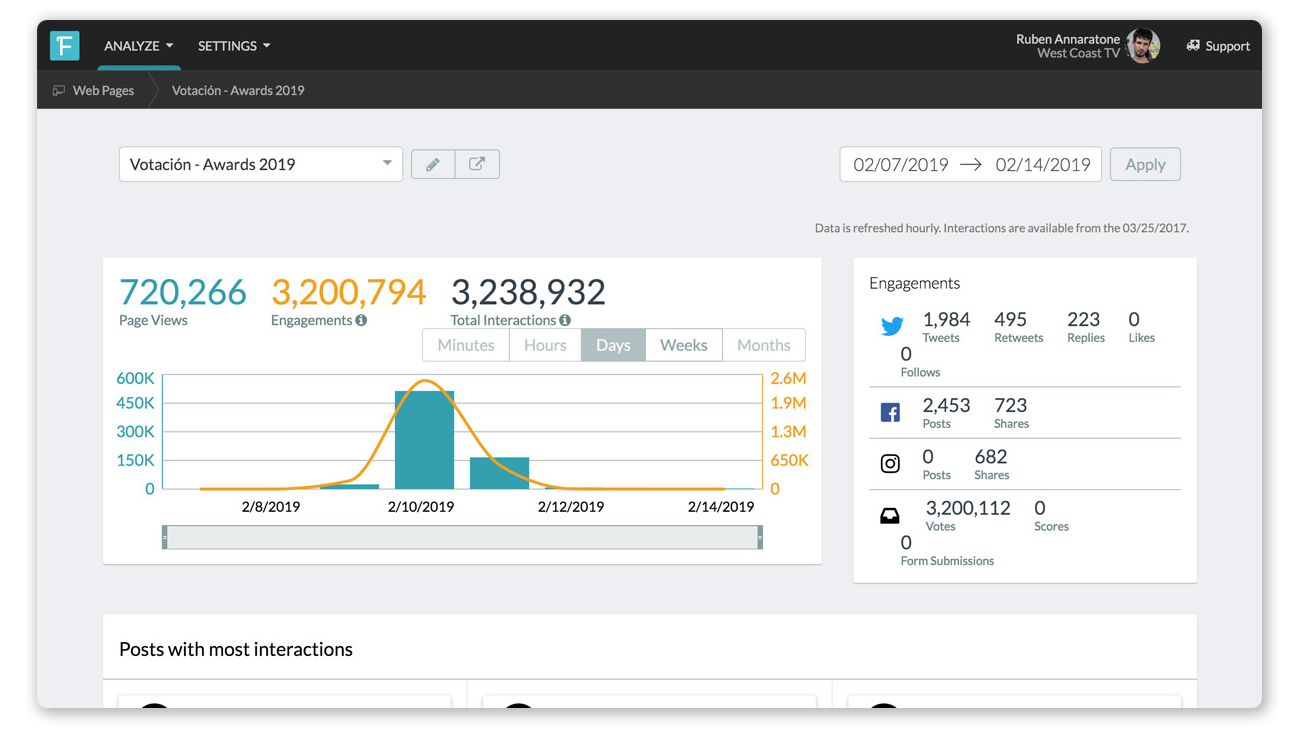Click the Support truck icon

coord(1193,46)
